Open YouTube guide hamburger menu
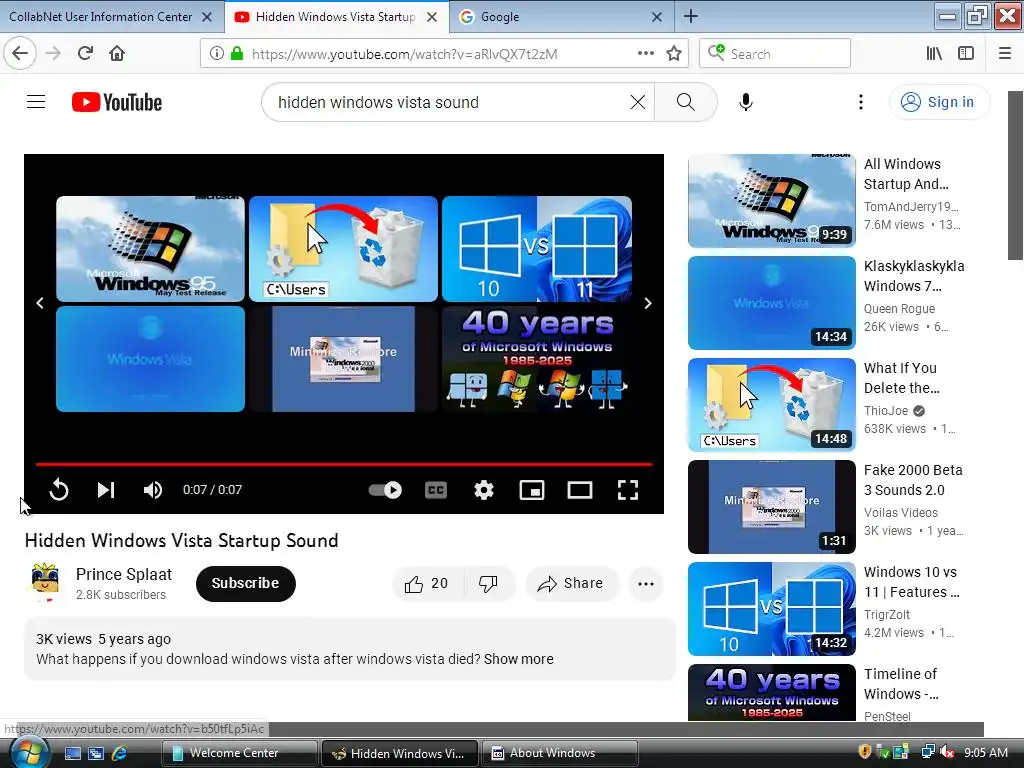Screen dimensions: 1024x768 point(36,102)
